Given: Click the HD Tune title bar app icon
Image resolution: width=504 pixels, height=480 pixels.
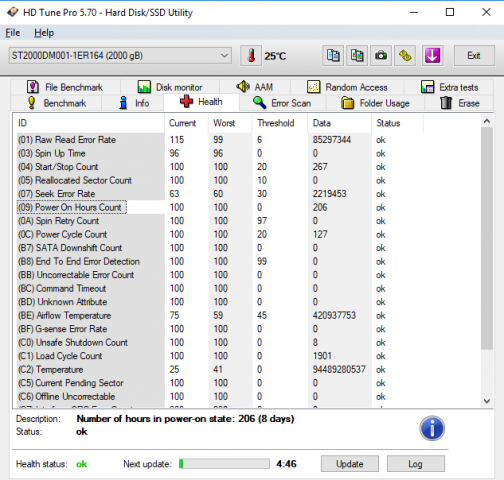Looking at the screenshot, I should tap(13, 12).
